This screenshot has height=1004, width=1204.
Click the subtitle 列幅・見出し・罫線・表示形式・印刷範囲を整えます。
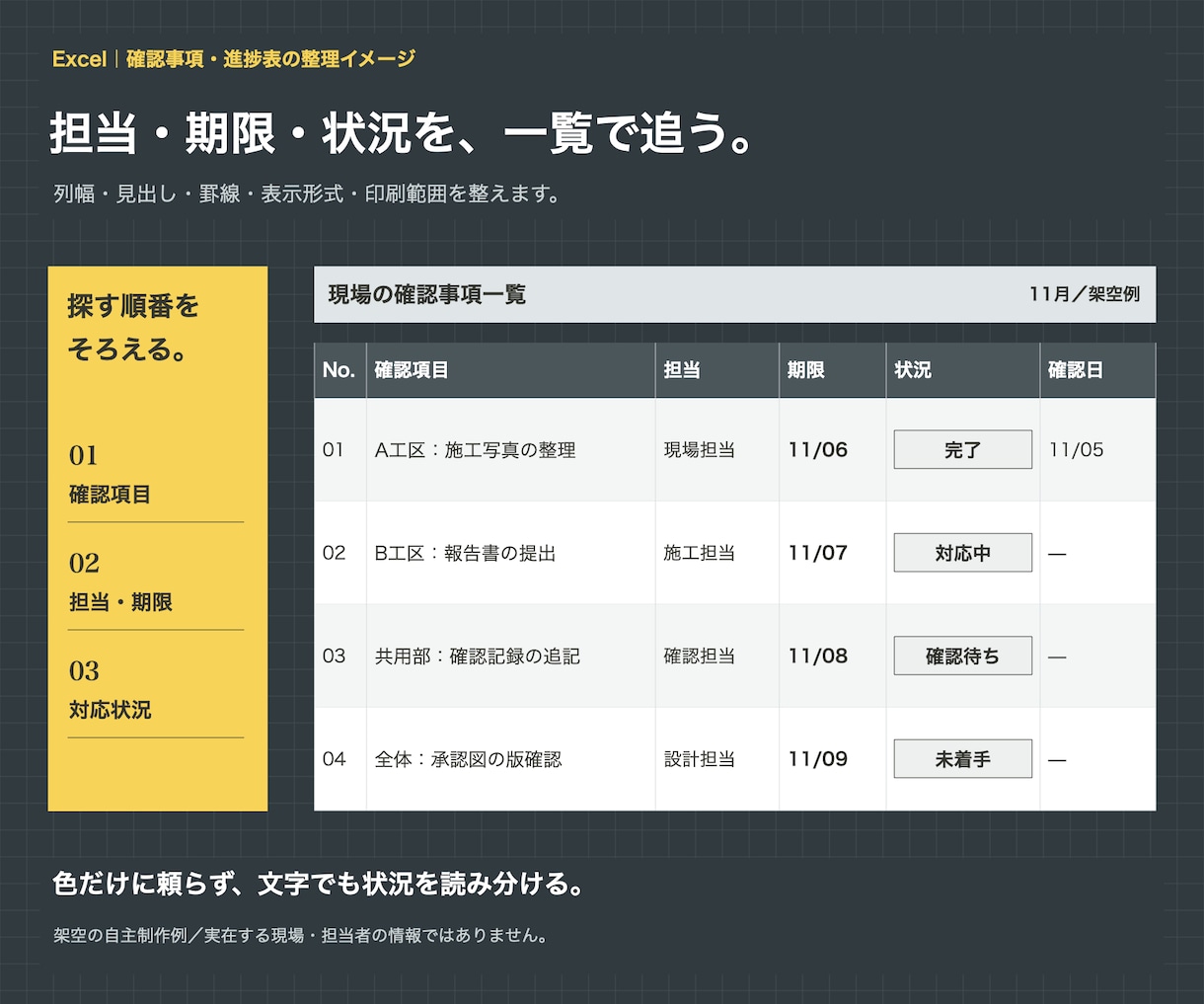[x=308, y=193]
